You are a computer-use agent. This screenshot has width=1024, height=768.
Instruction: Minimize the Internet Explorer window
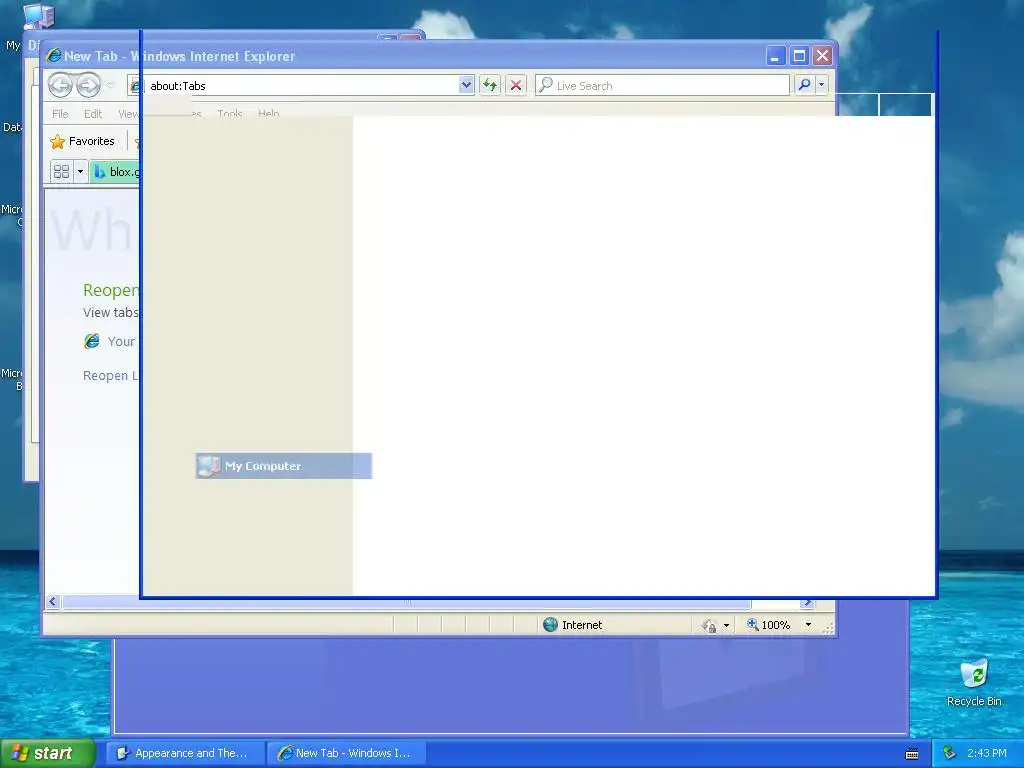tap(775, 56)
